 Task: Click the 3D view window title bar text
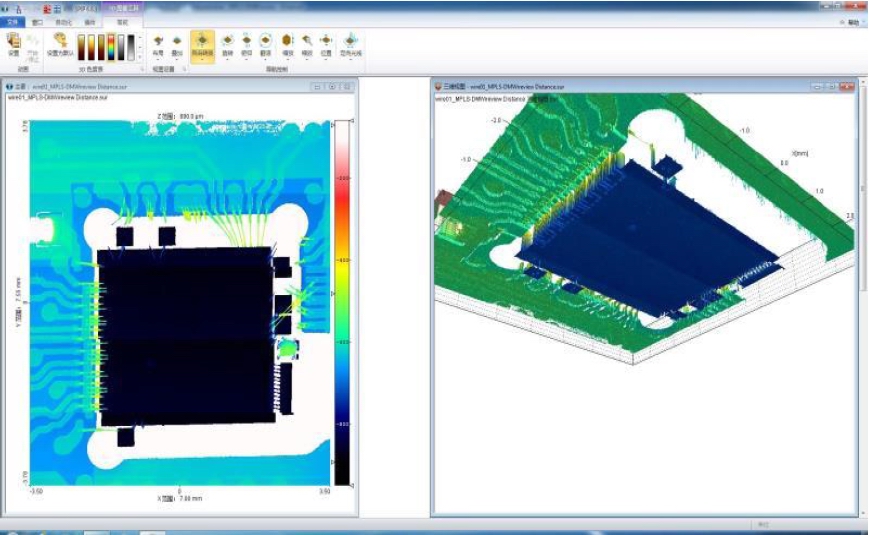tap(503, 87)
